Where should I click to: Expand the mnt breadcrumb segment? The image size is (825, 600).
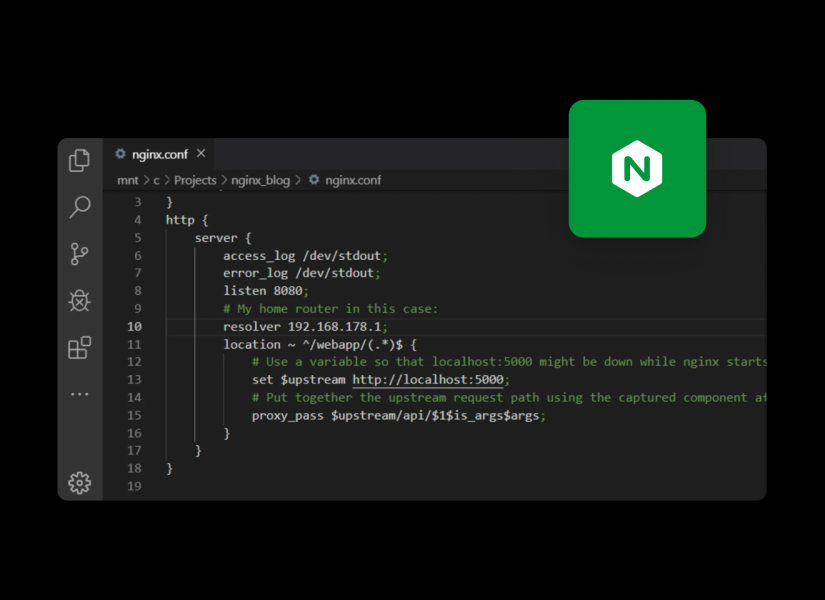[128, 180]
